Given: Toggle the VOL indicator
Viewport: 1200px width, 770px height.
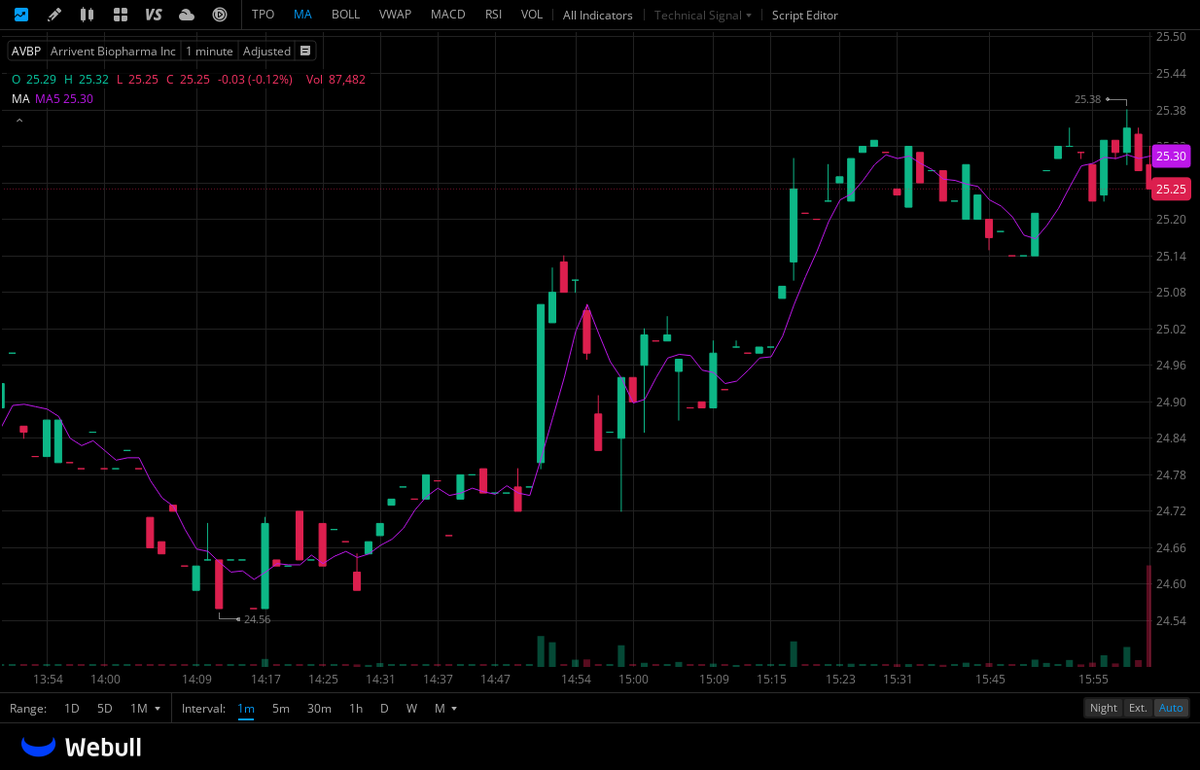Looking at the screenshot, I should [x=532, y=15].
